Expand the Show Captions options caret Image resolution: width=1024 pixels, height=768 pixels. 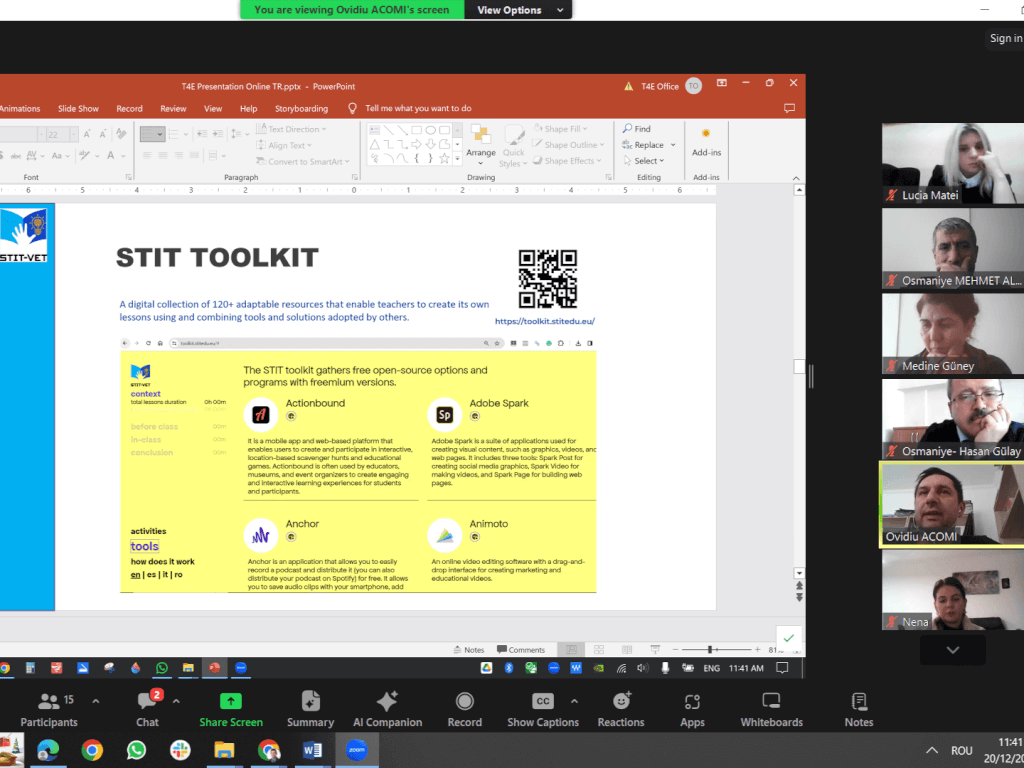574,701
